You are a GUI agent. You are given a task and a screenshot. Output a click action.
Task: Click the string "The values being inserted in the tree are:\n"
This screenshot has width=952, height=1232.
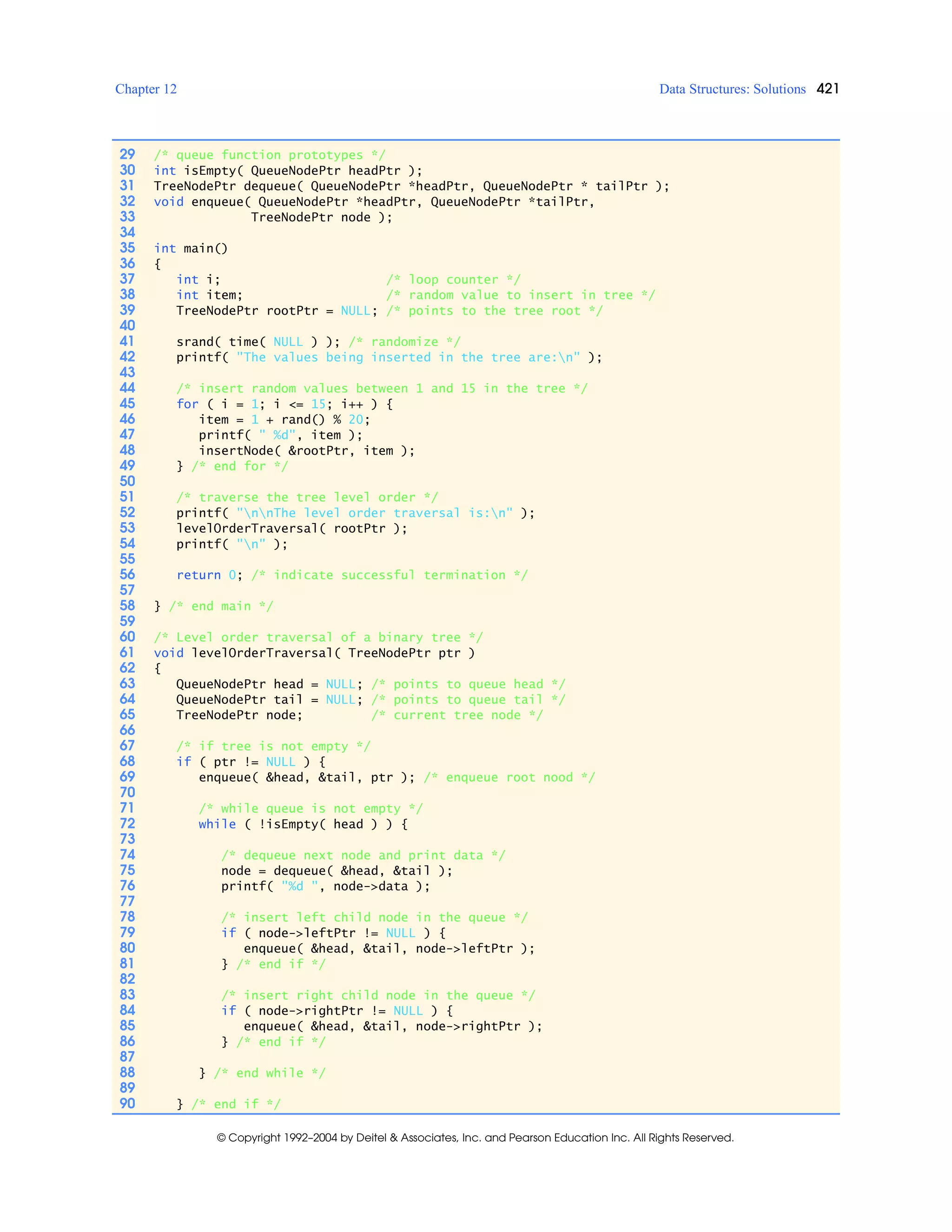(x=408, y=358)
